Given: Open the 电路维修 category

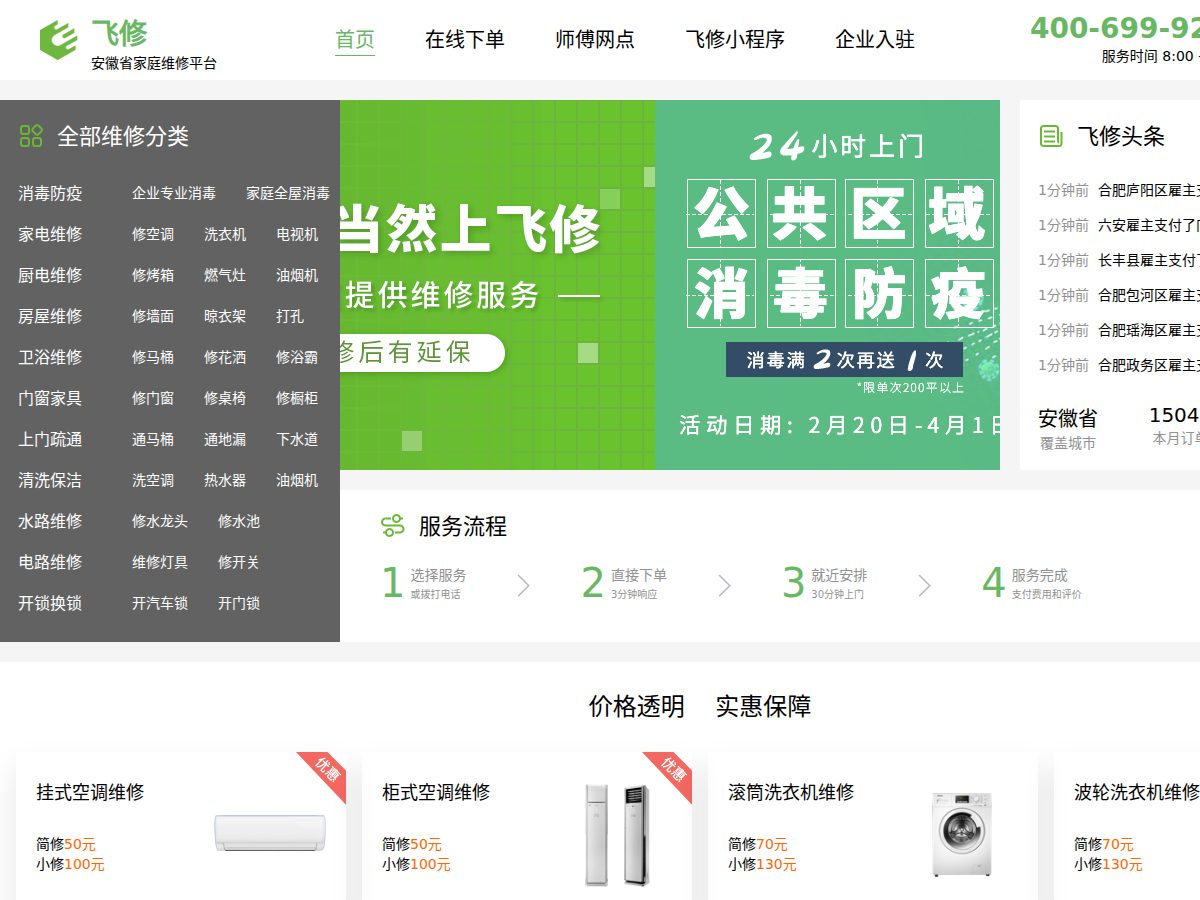Looking at the screenshot, I should [50, 562].
